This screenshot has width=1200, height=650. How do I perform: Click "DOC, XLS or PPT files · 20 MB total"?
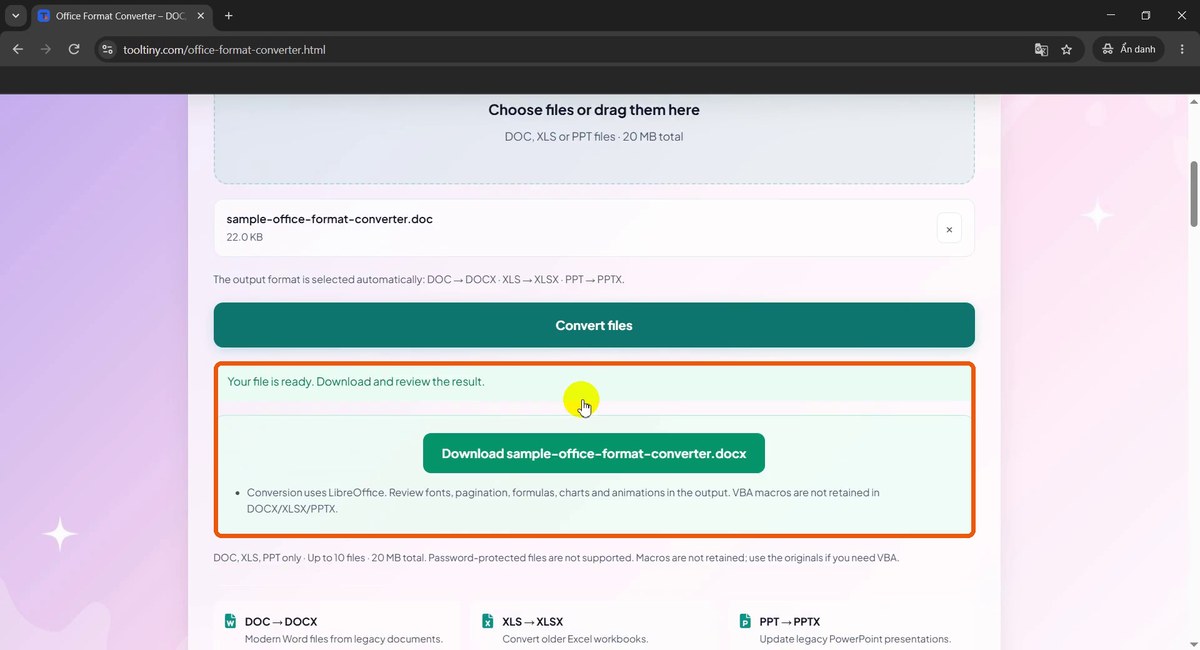(x=594, y=136)
